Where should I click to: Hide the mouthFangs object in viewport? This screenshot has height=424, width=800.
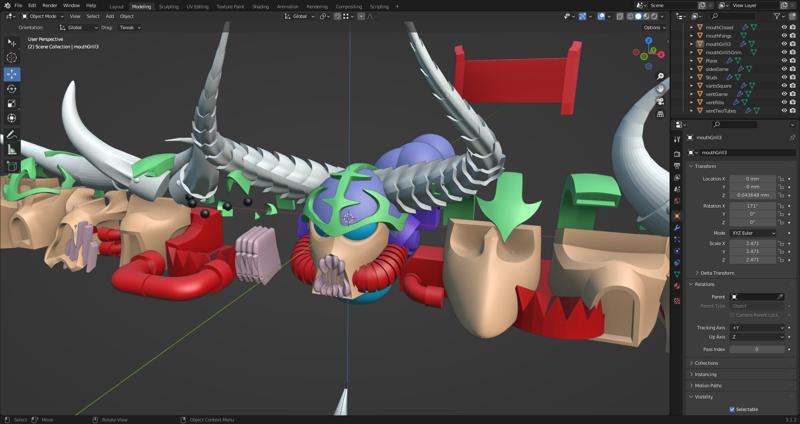(782, 36)
